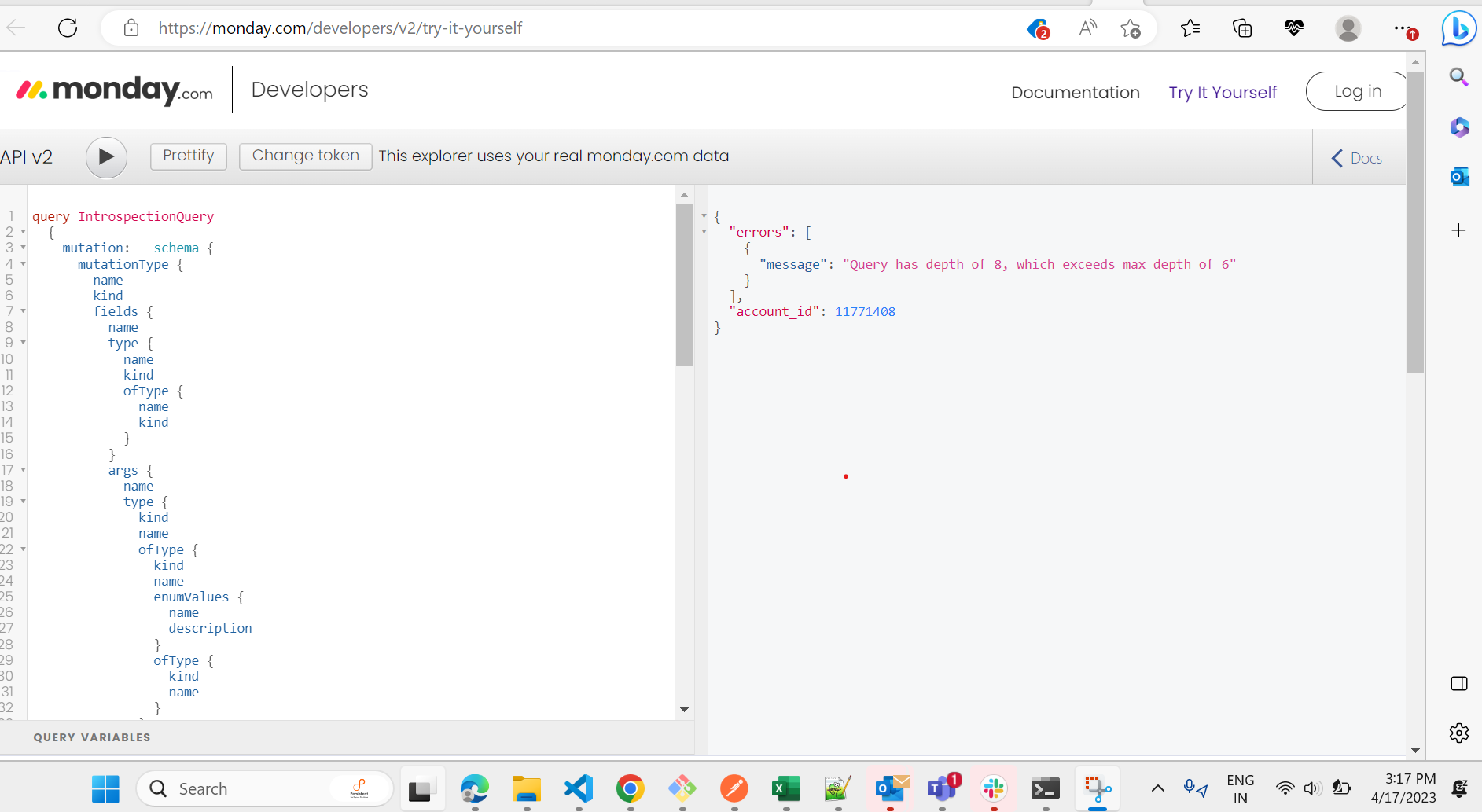Open browser Collections
This screenshot has height=812, width=1482.
1242,28
